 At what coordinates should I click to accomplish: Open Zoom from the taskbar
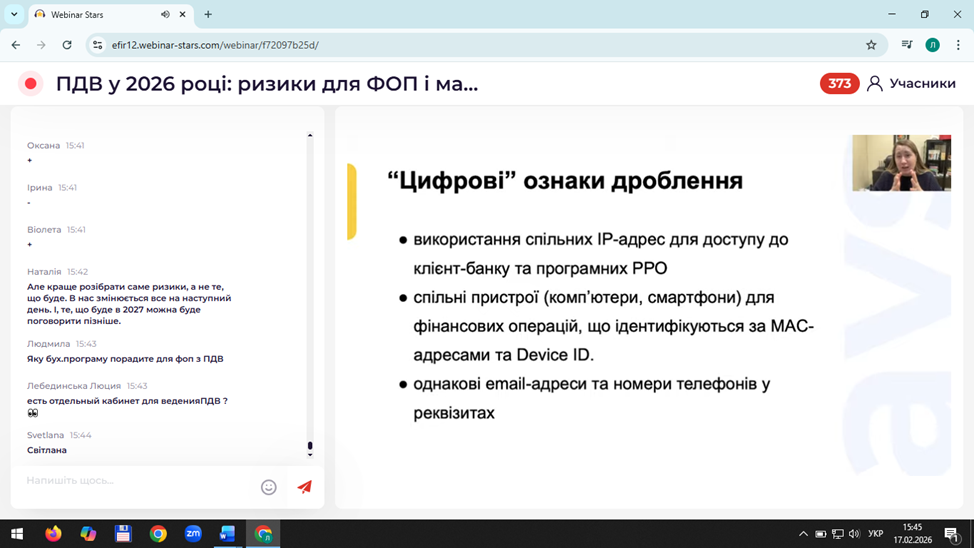pos(193,534)
